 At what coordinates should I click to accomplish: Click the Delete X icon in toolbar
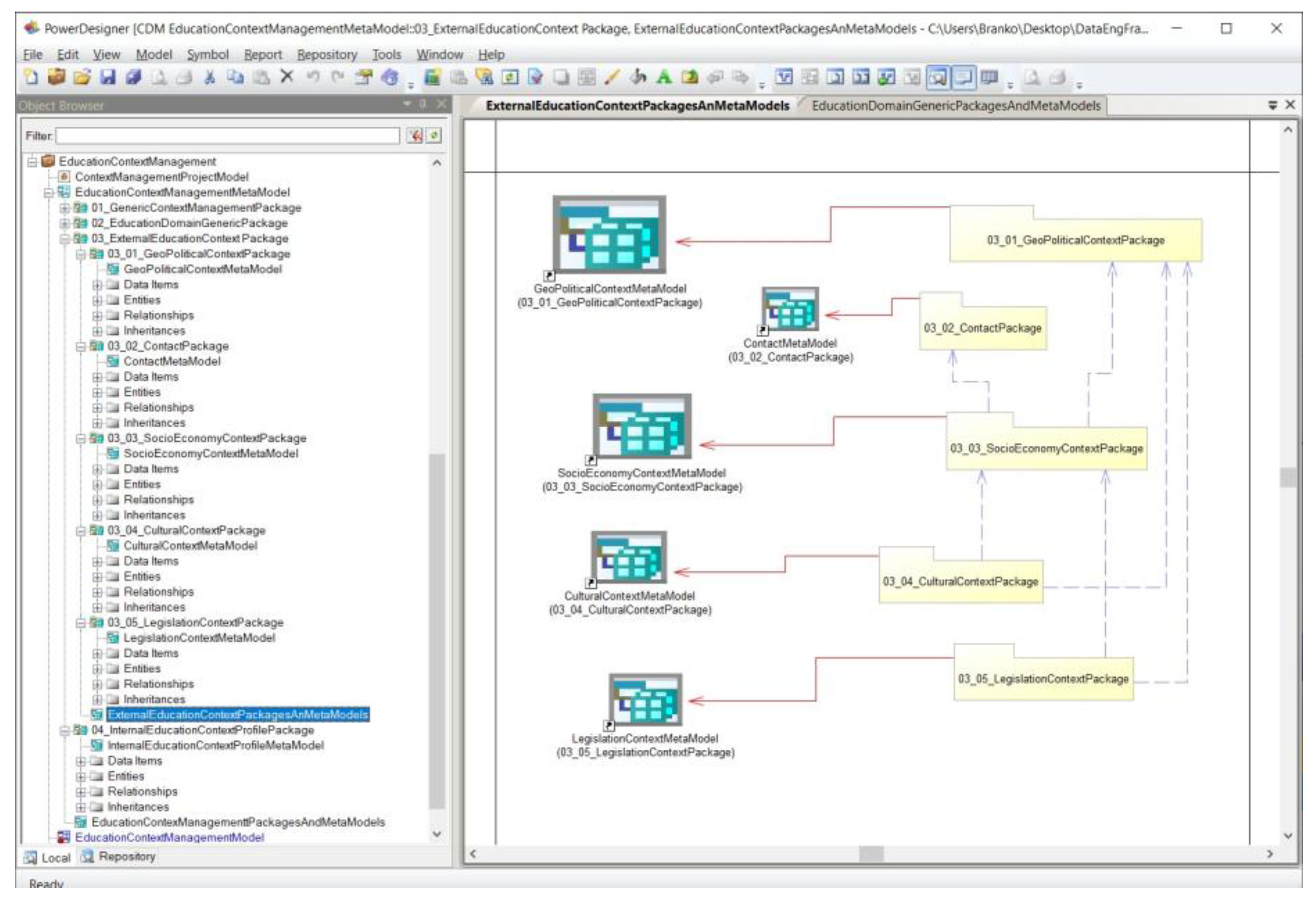287,77
